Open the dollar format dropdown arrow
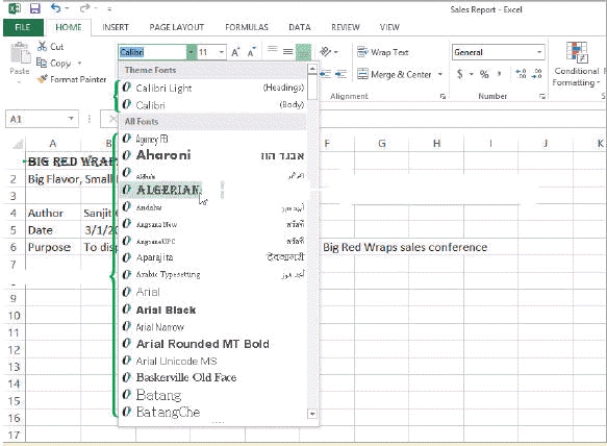 click(x=471, y=74)
